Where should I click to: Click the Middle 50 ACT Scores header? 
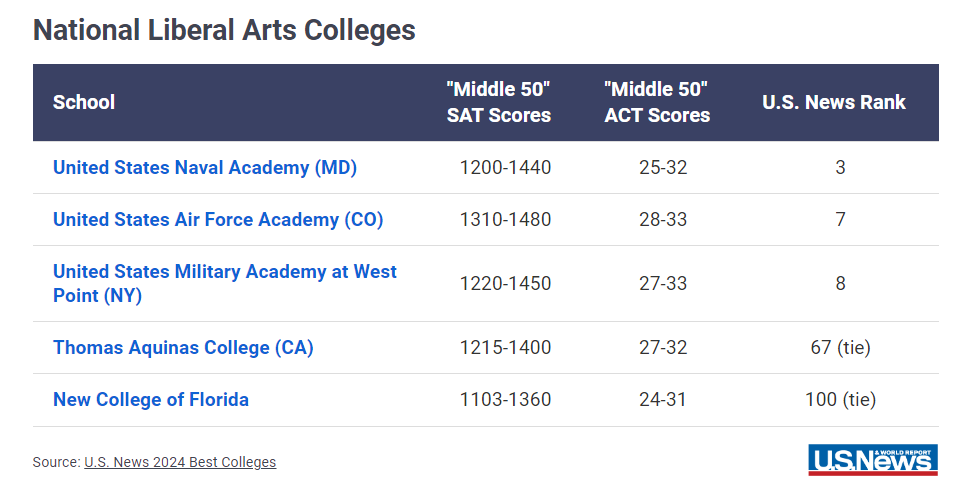point(657,102)
